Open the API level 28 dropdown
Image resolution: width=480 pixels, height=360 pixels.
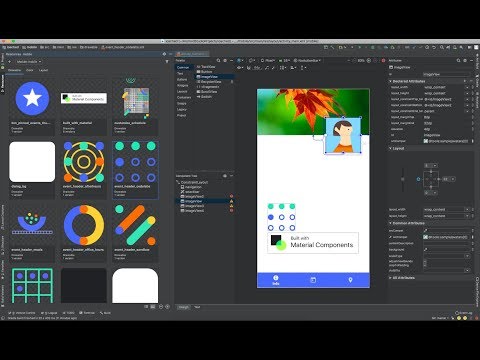[285, 61]
